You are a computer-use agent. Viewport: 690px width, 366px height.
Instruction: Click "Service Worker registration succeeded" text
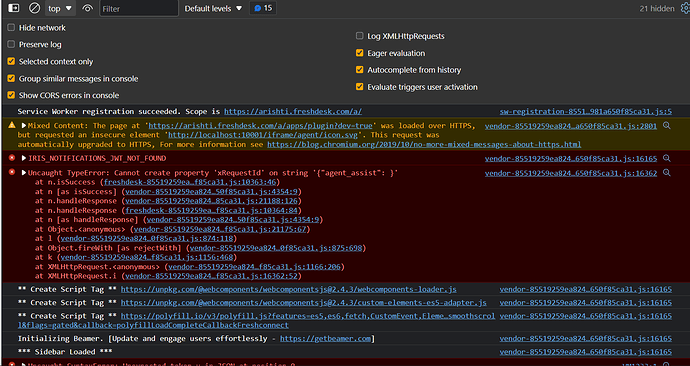99,111
